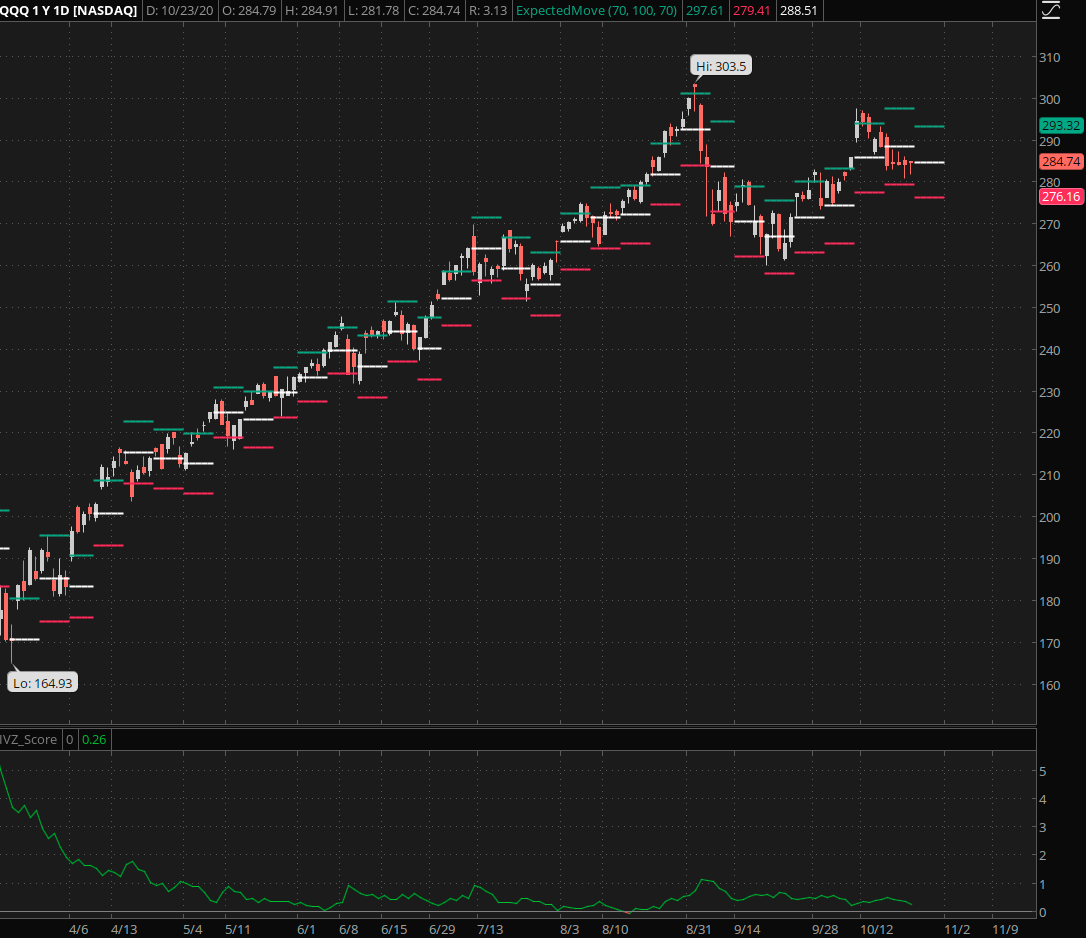Click the green ExpectedMove value 297.61
1086x938 pixels.
(x=704, y=10)
